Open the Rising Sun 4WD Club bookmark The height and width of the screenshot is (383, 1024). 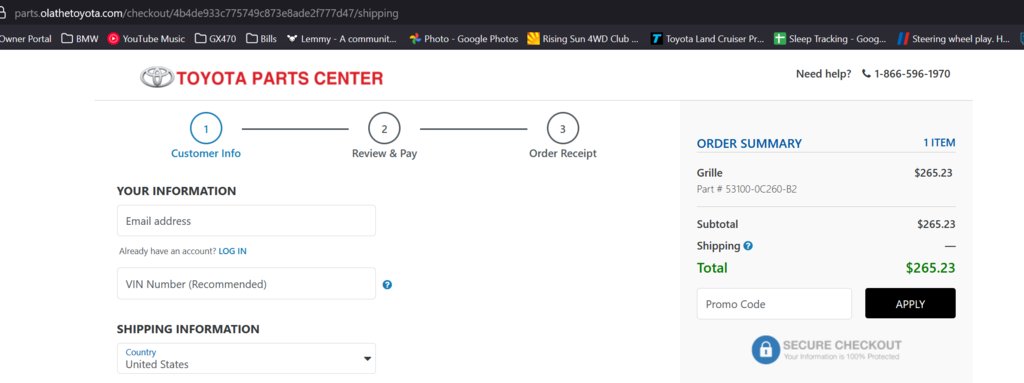pyautogui.click(x=583, y=39)
